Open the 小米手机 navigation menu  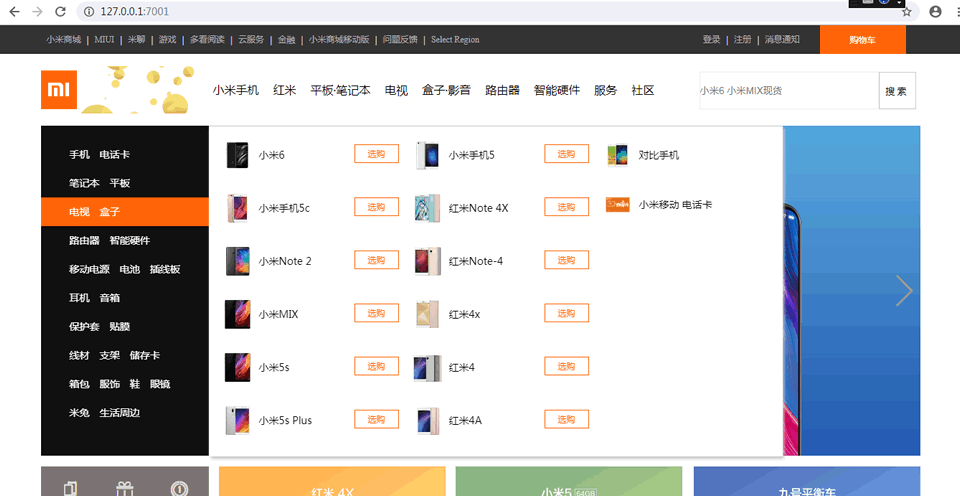pos(236,91)
